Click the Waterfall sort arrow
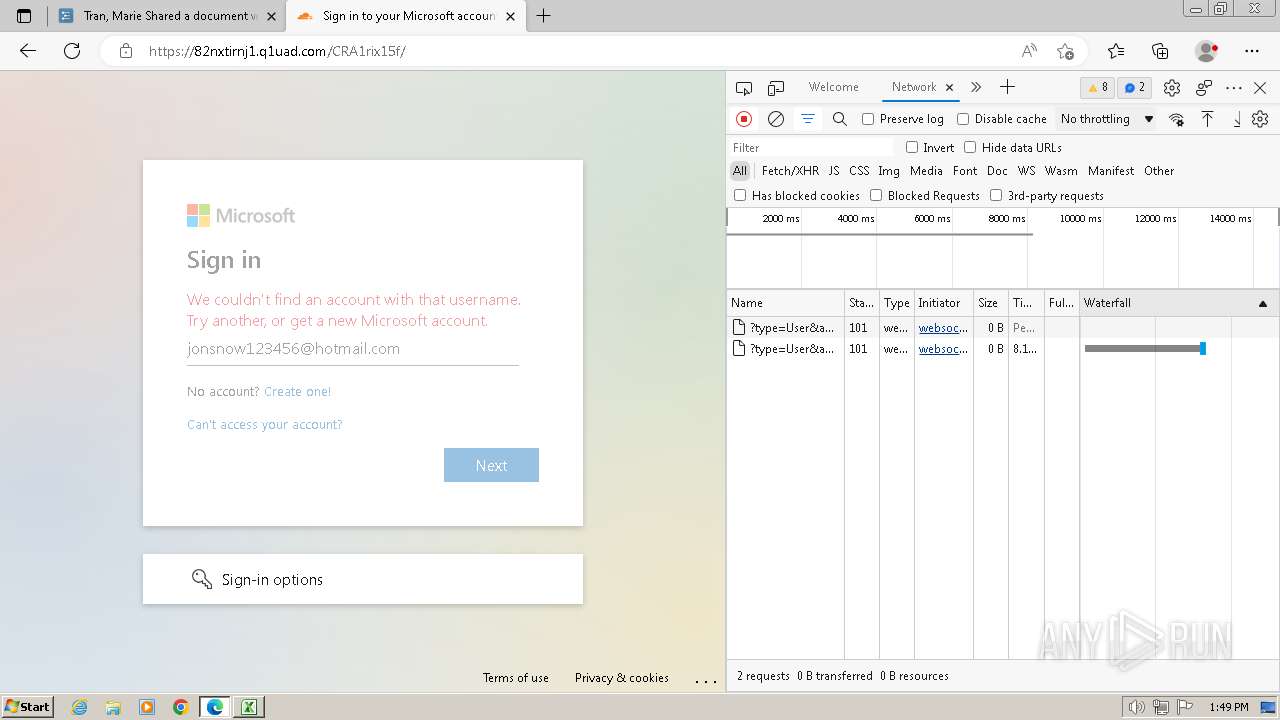Viewport: 1280px width, 720px height. click(1263, 303)
